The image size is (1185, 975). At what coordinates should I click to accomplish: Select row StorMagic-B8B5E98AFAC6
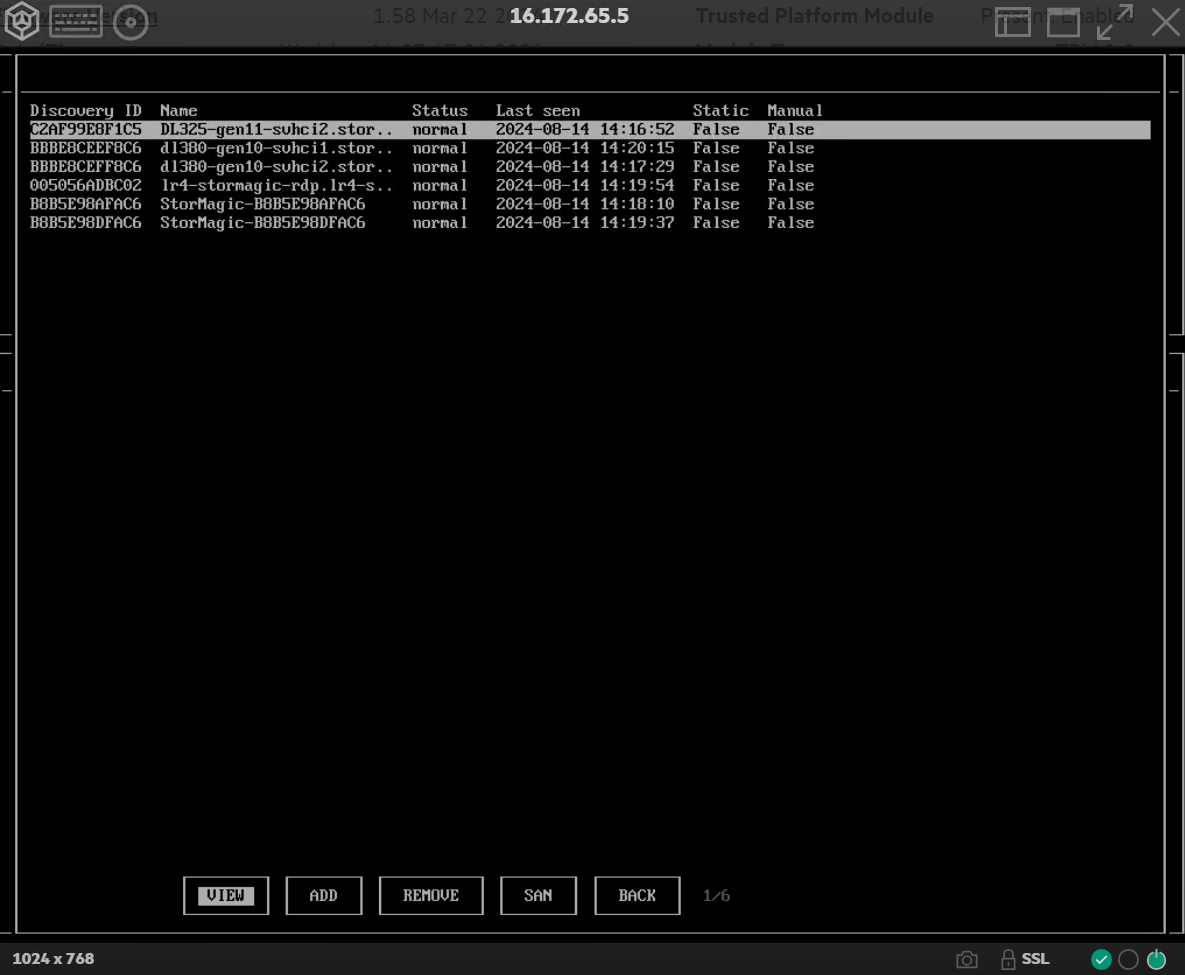tap(589, 204)
